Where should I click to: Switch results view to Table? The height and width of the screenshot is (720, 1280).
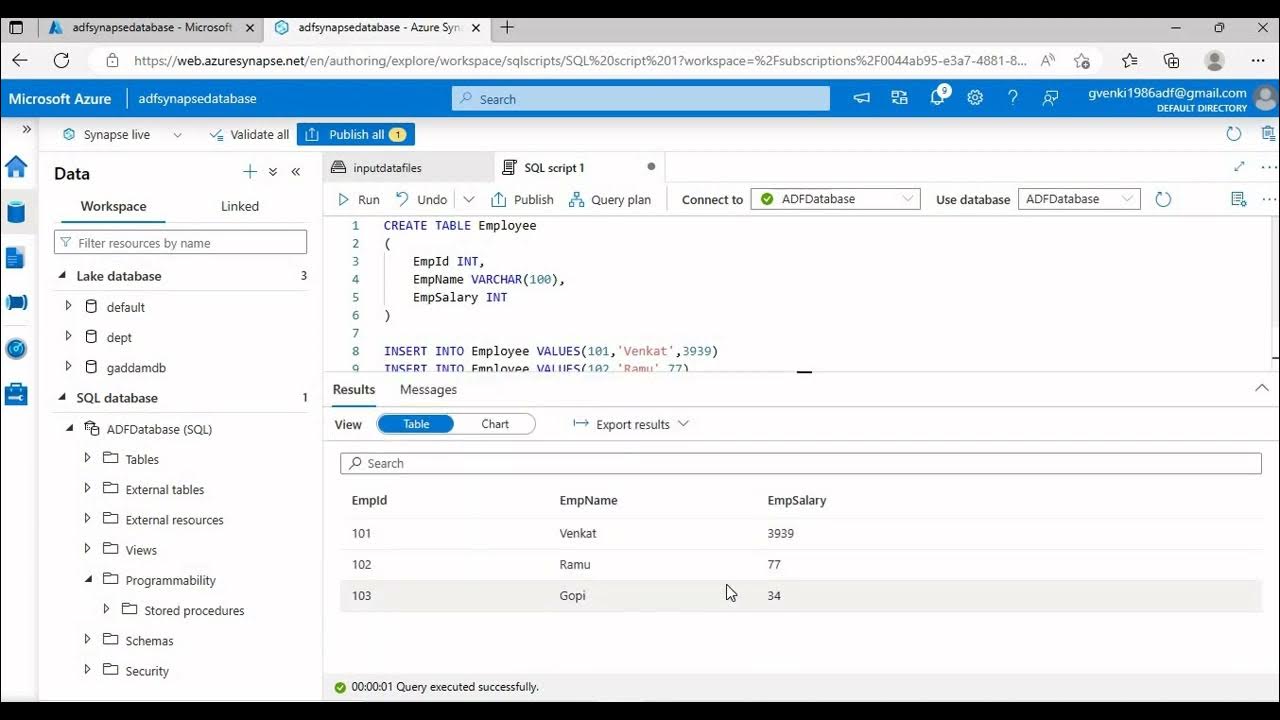416,424
